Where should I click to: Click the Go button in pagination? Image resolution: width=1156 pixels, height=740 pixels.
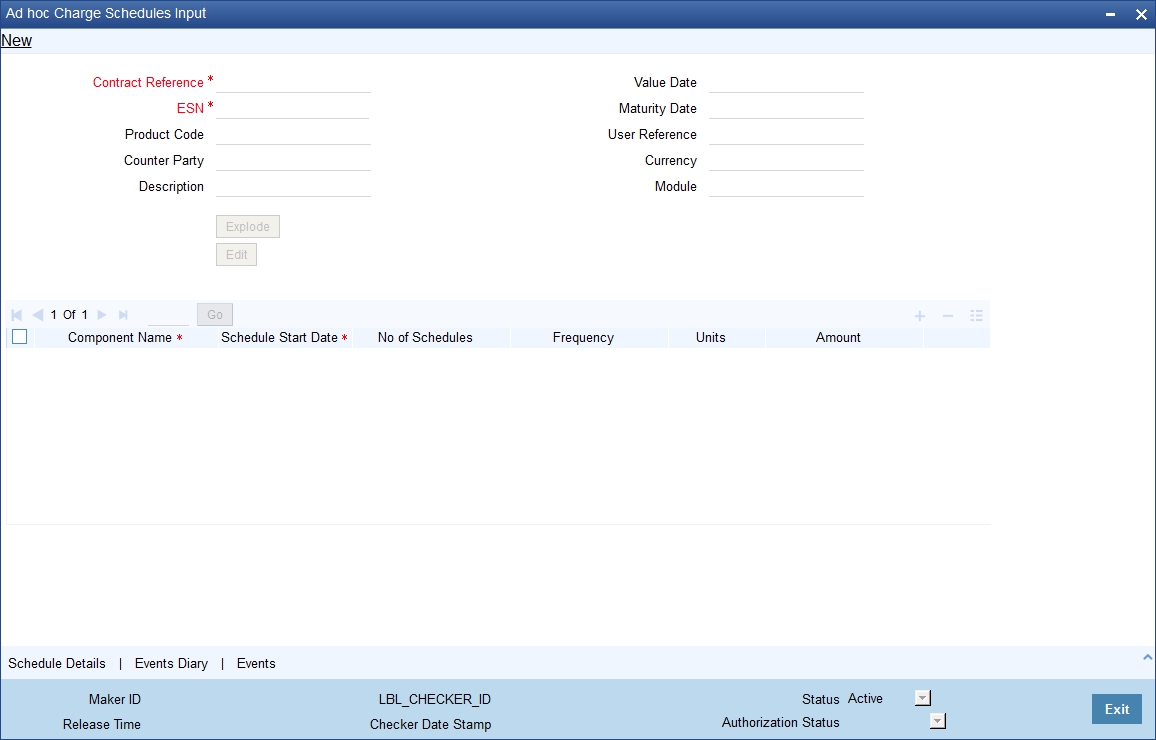point(215,315)
